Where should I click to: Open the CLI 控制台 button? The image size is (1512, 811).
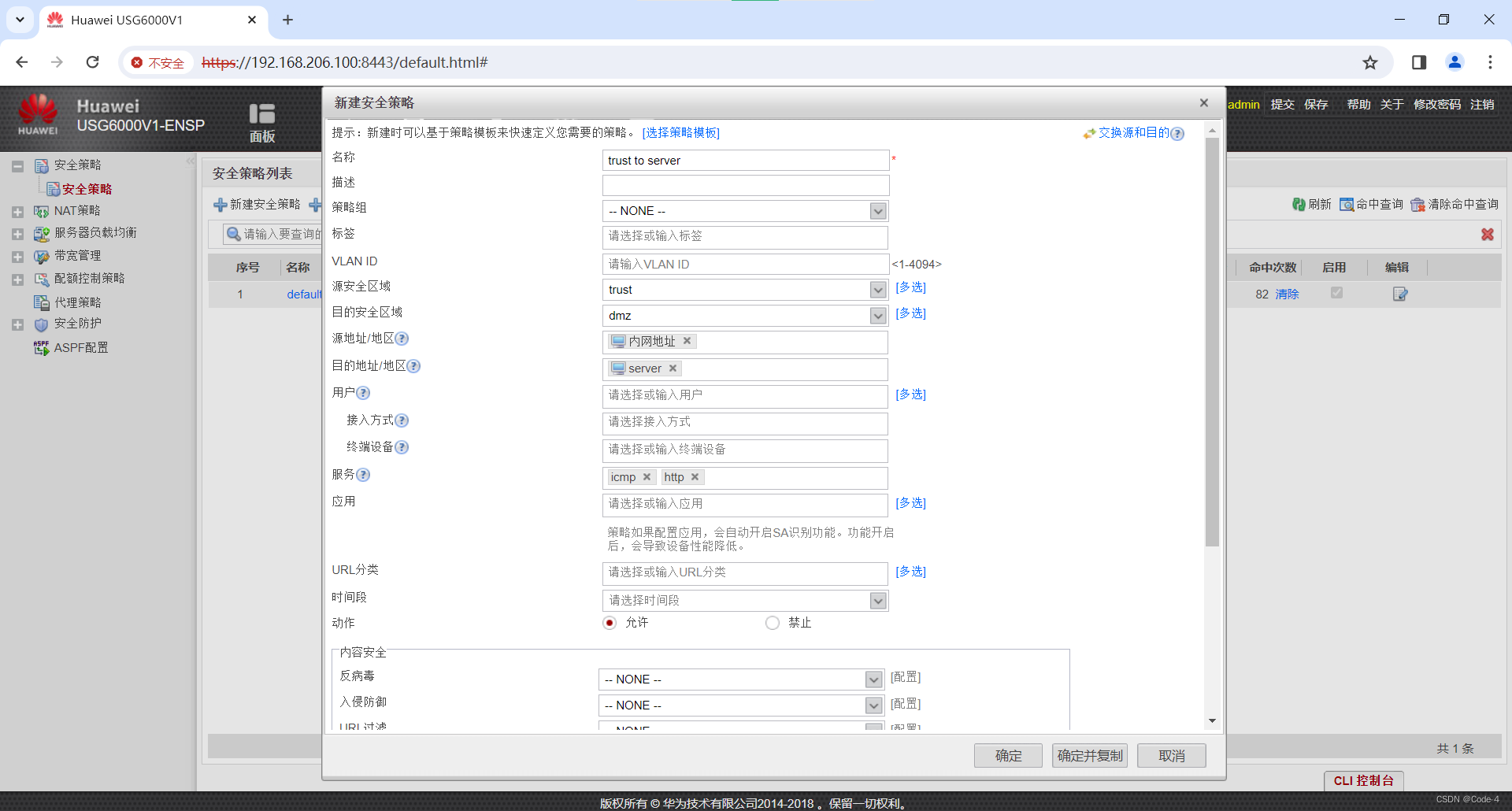tap(1364, 781)
